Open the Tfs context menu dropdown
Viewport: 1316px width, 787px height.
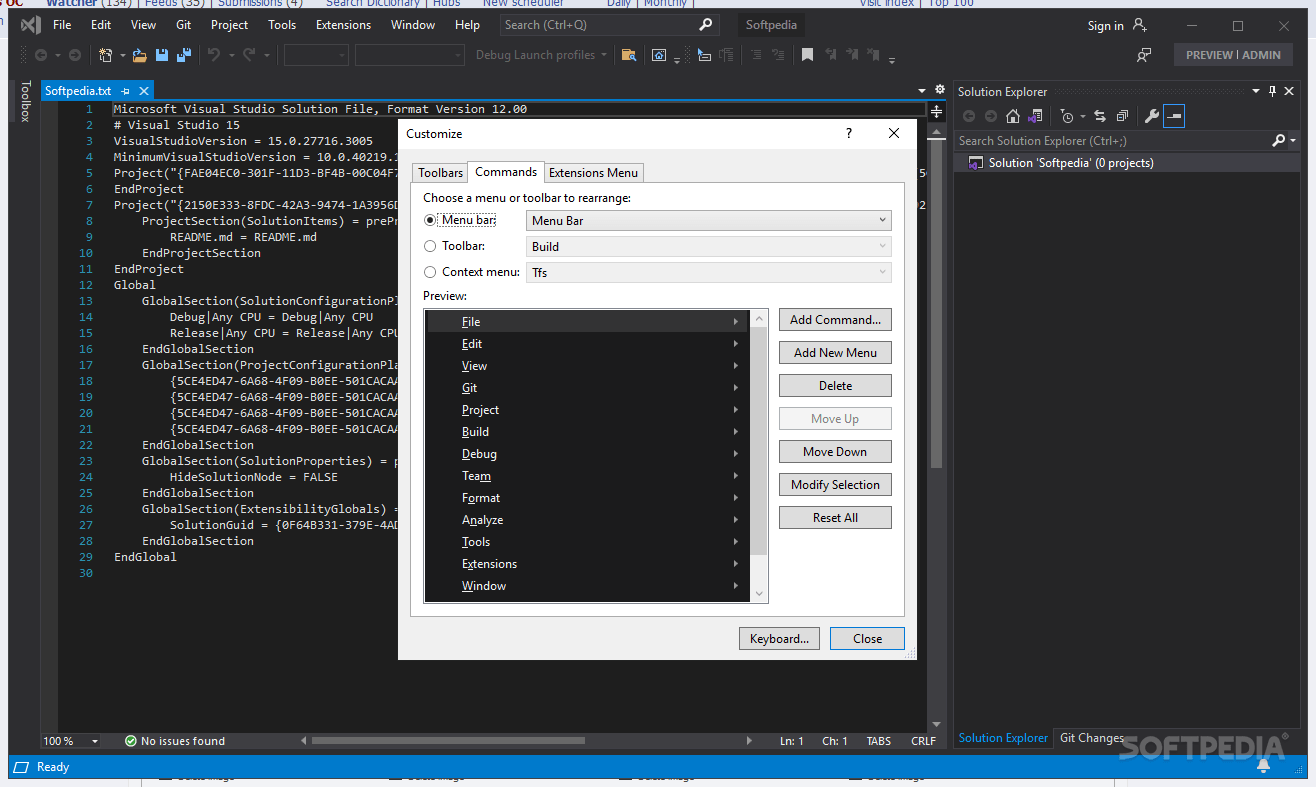tap(709, 272)
